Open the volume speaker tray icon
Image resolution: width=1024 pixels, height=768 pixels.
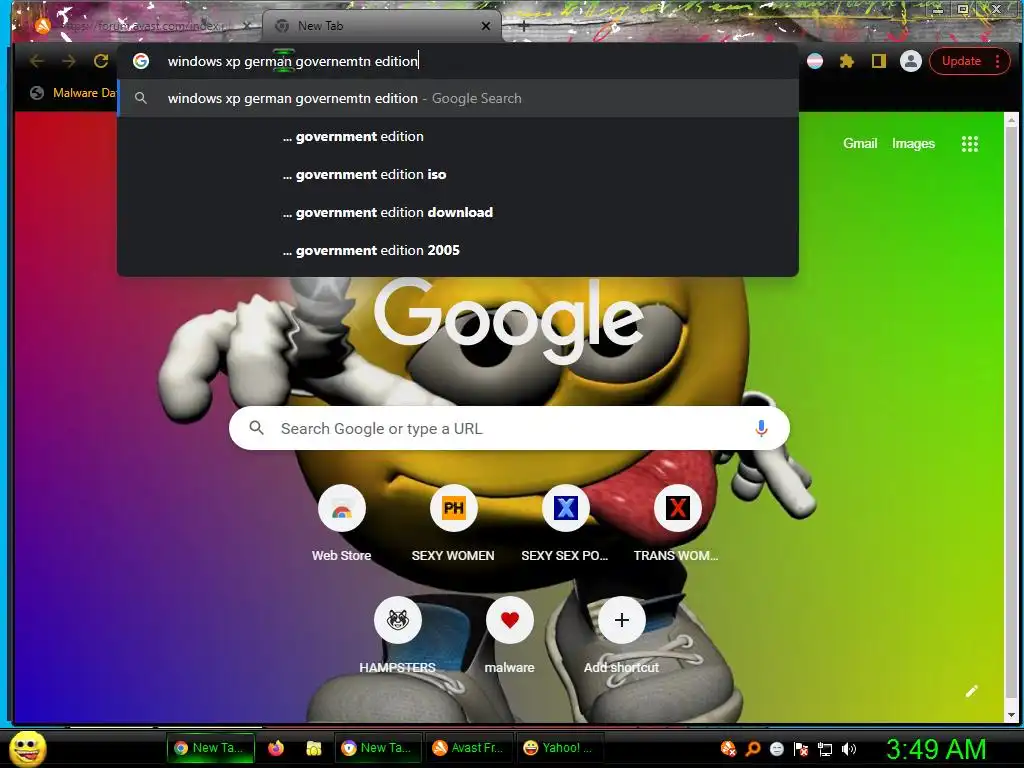tap(849, 748)
